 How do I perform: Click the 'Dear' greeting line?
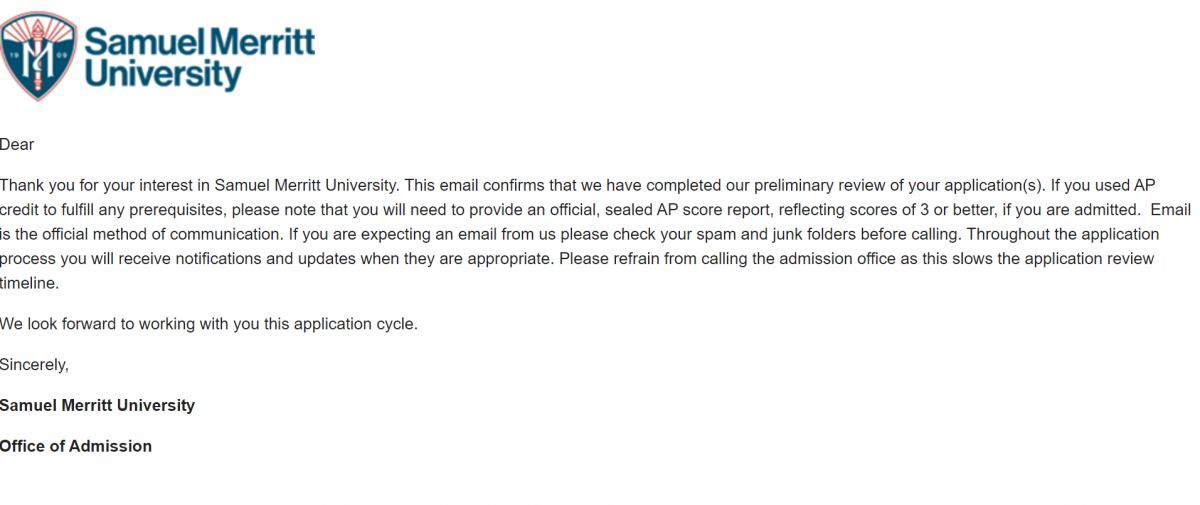17,145
